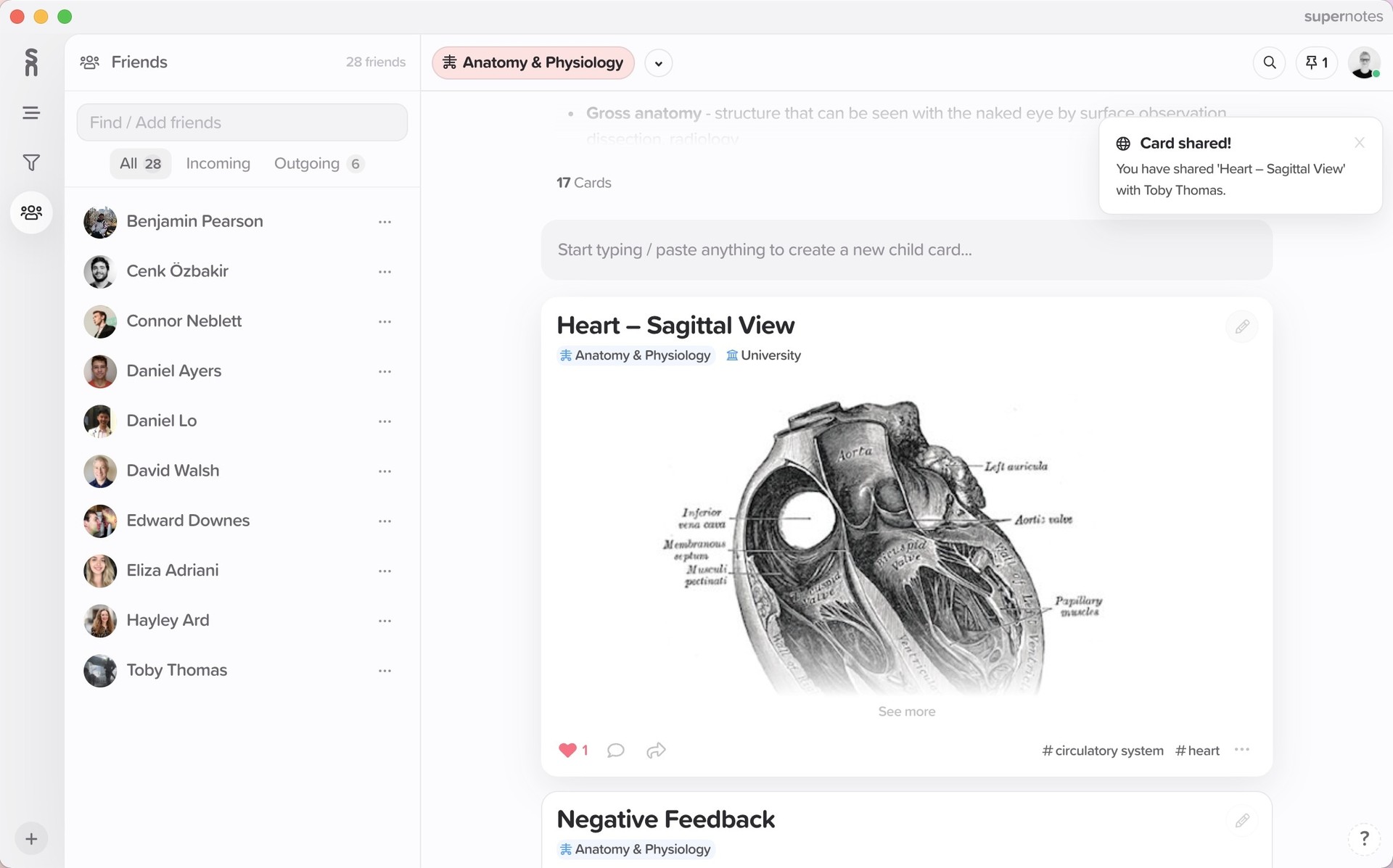Click the #circulatory system tag

1102,751
